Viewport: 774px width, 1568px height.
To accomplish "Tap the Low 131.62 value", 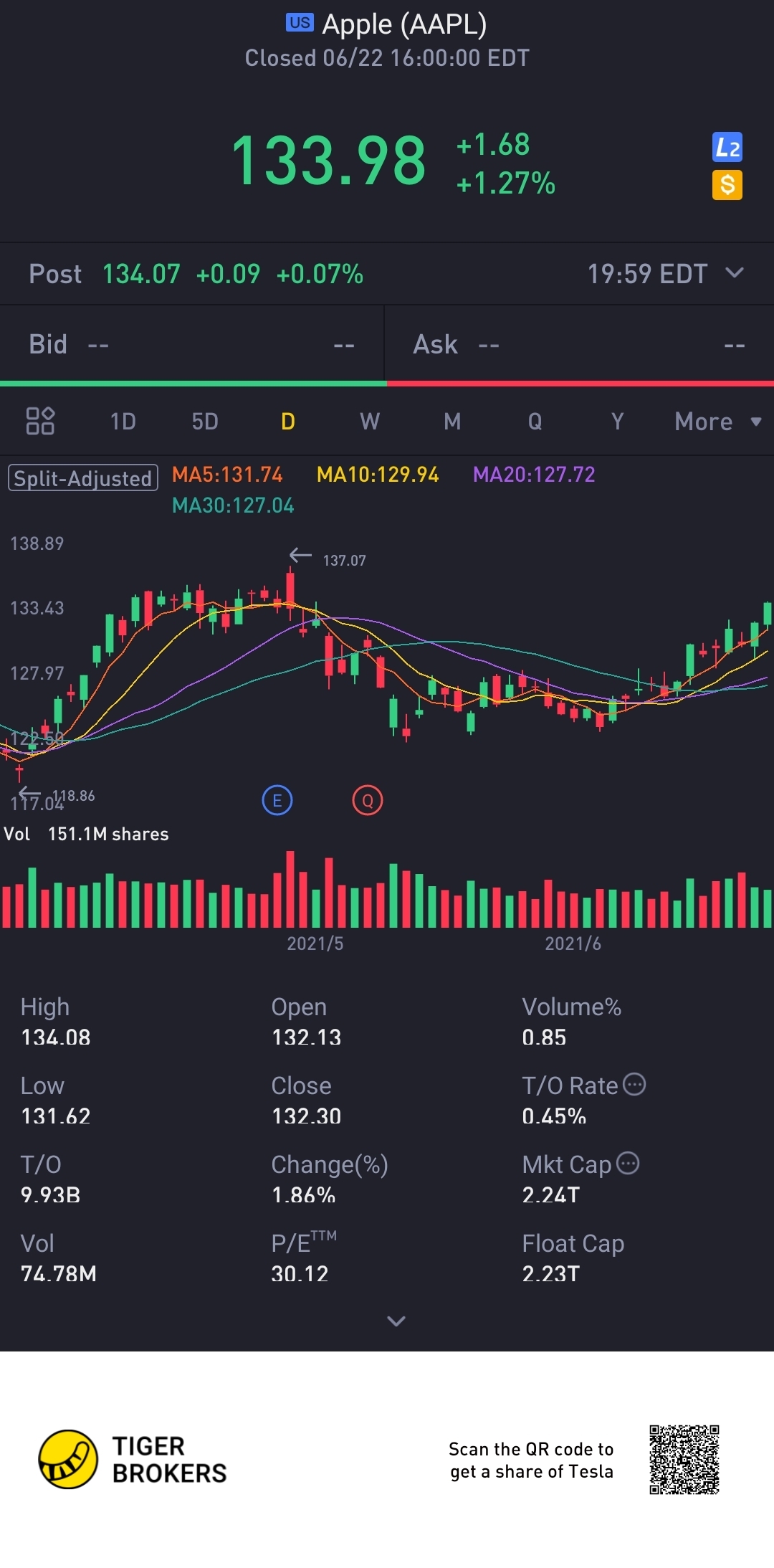I will coord(56,1116).
